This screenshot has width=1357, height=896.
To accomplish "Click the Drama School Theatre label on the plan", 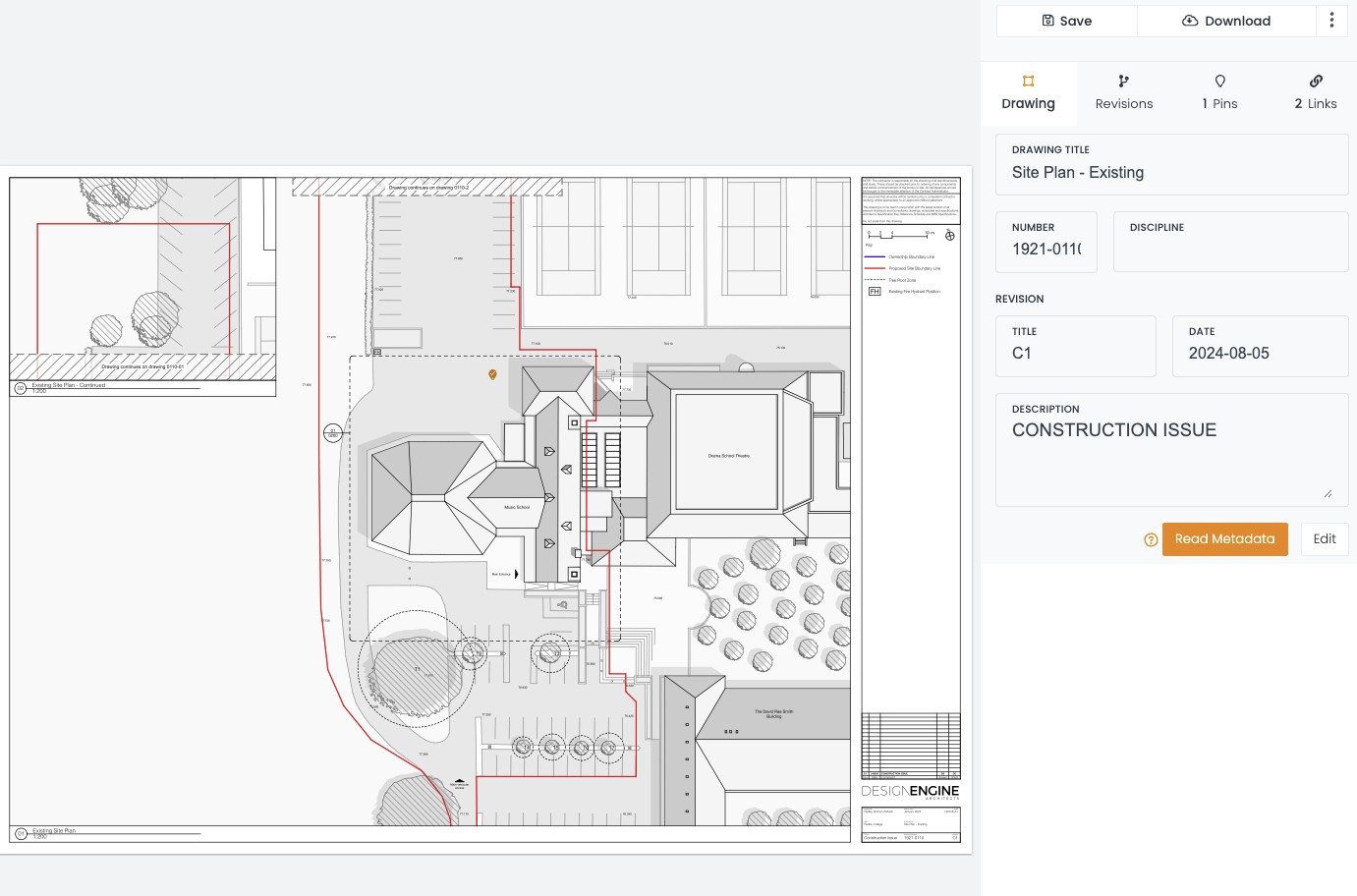I will tap(728, 456).
